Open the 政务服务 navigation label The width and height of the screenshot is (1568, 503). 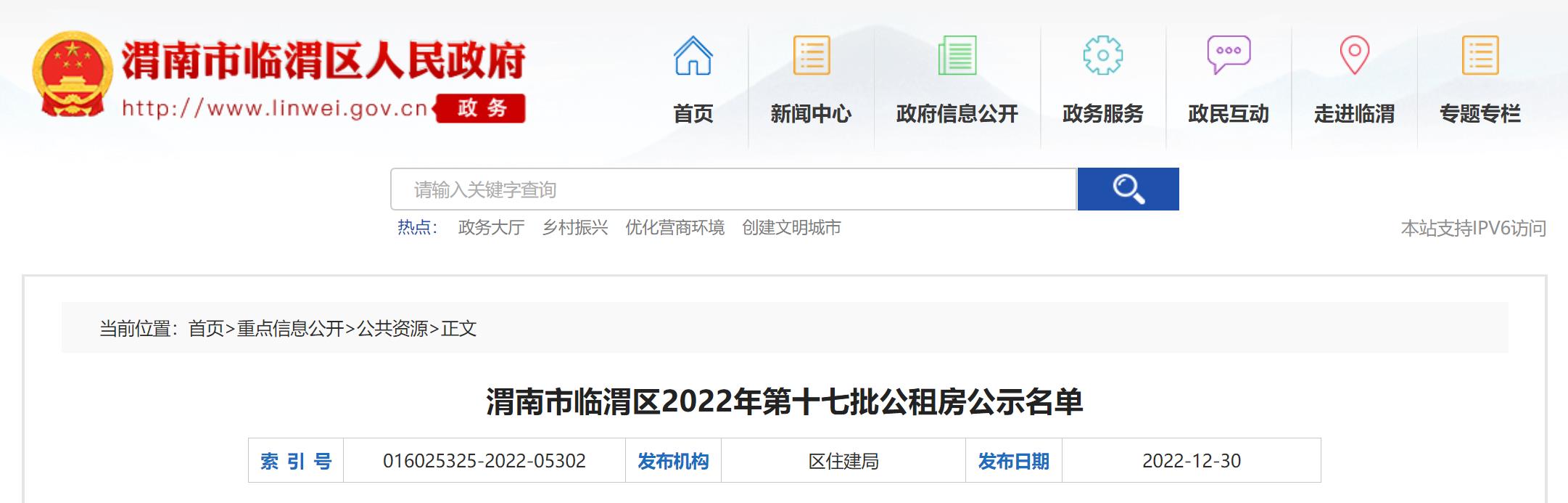1102,114
